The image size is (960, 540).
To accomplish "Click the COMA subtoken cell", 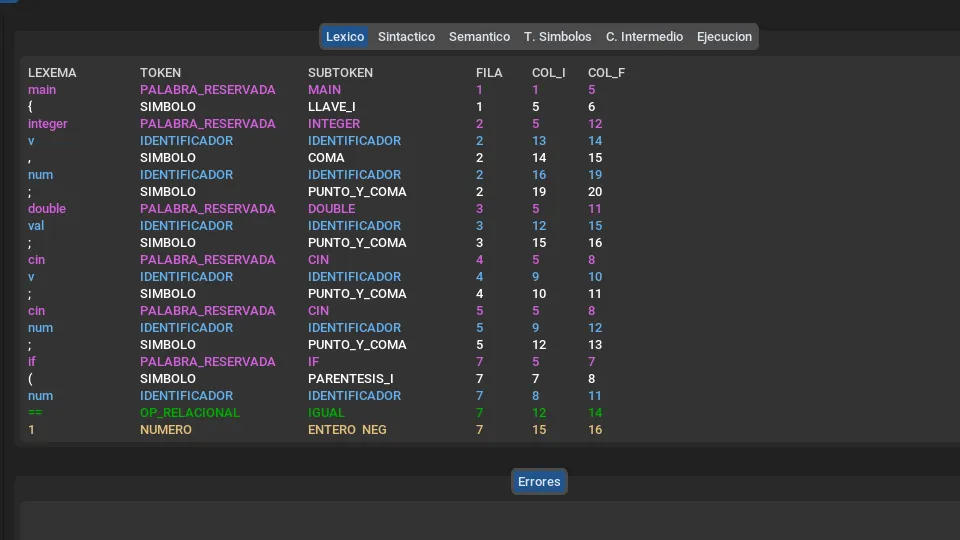I will (326, 158).
